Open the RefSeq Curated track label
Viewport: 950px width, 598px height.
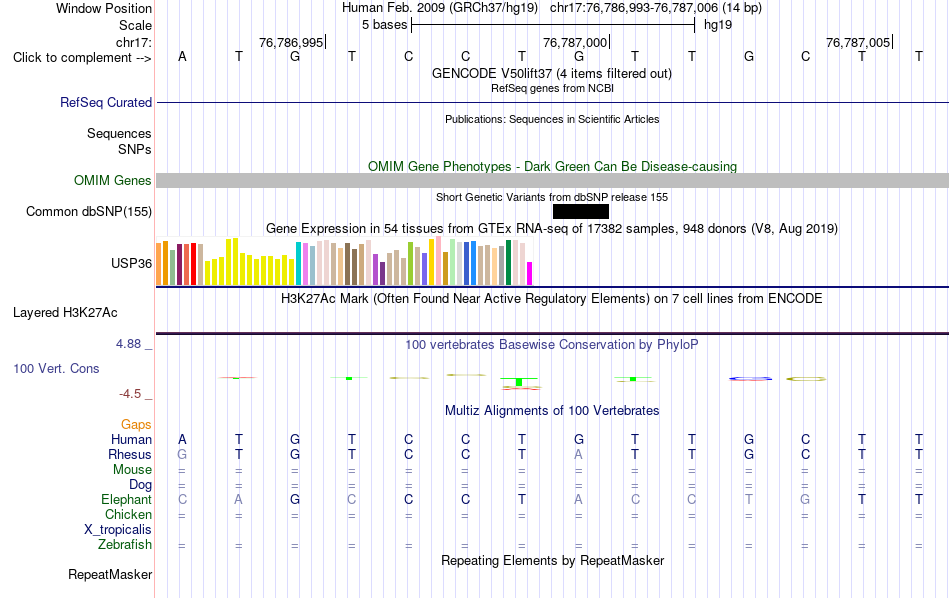106,102
